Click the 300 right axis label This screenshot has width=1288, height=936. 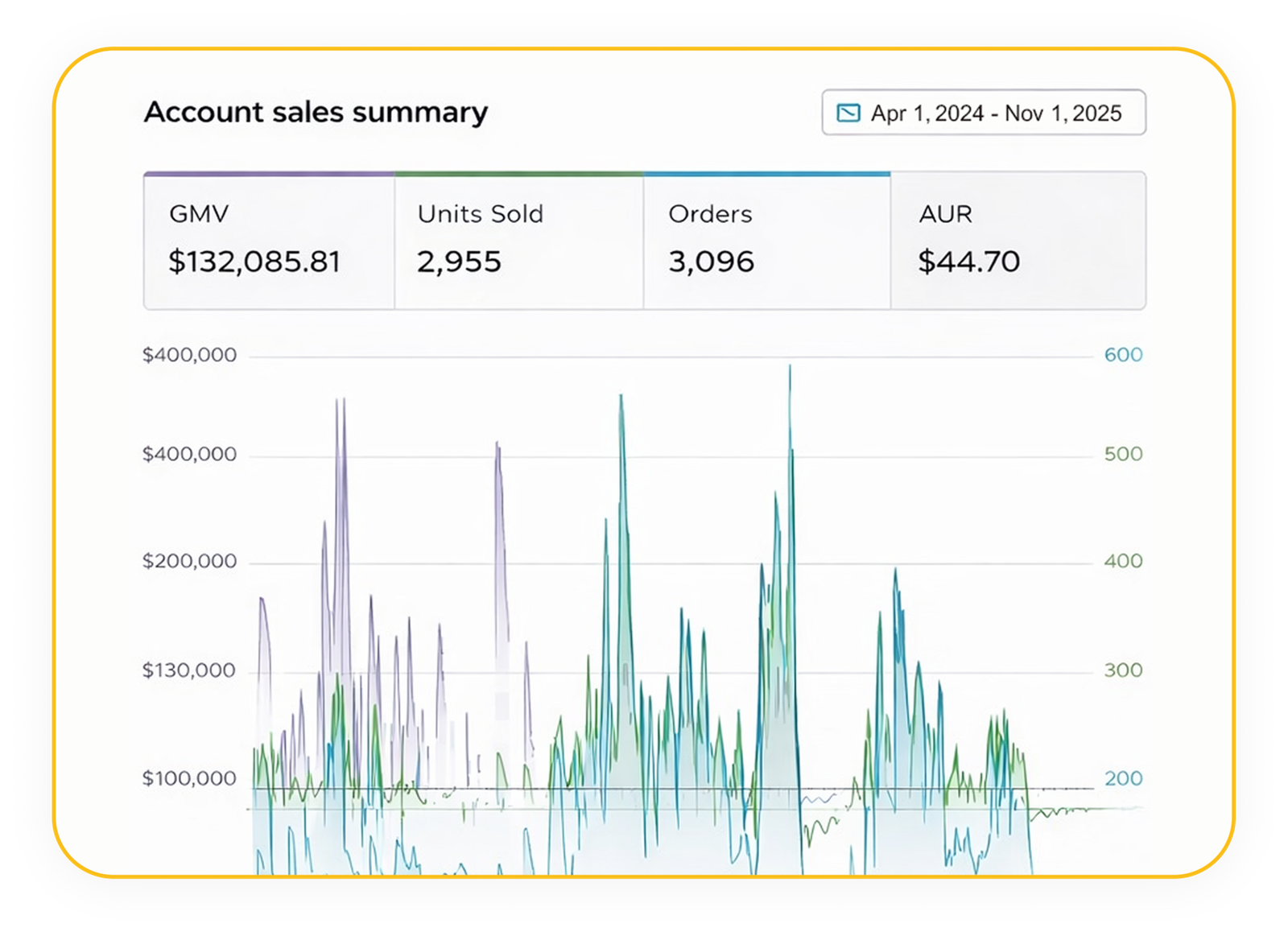coord(1123,670)
